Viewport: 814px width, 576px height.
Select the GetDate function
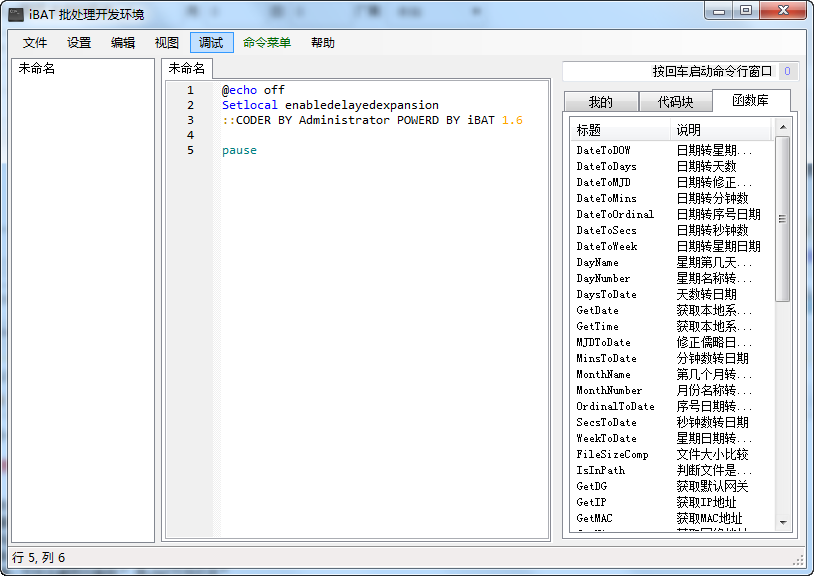click(598, 310)
